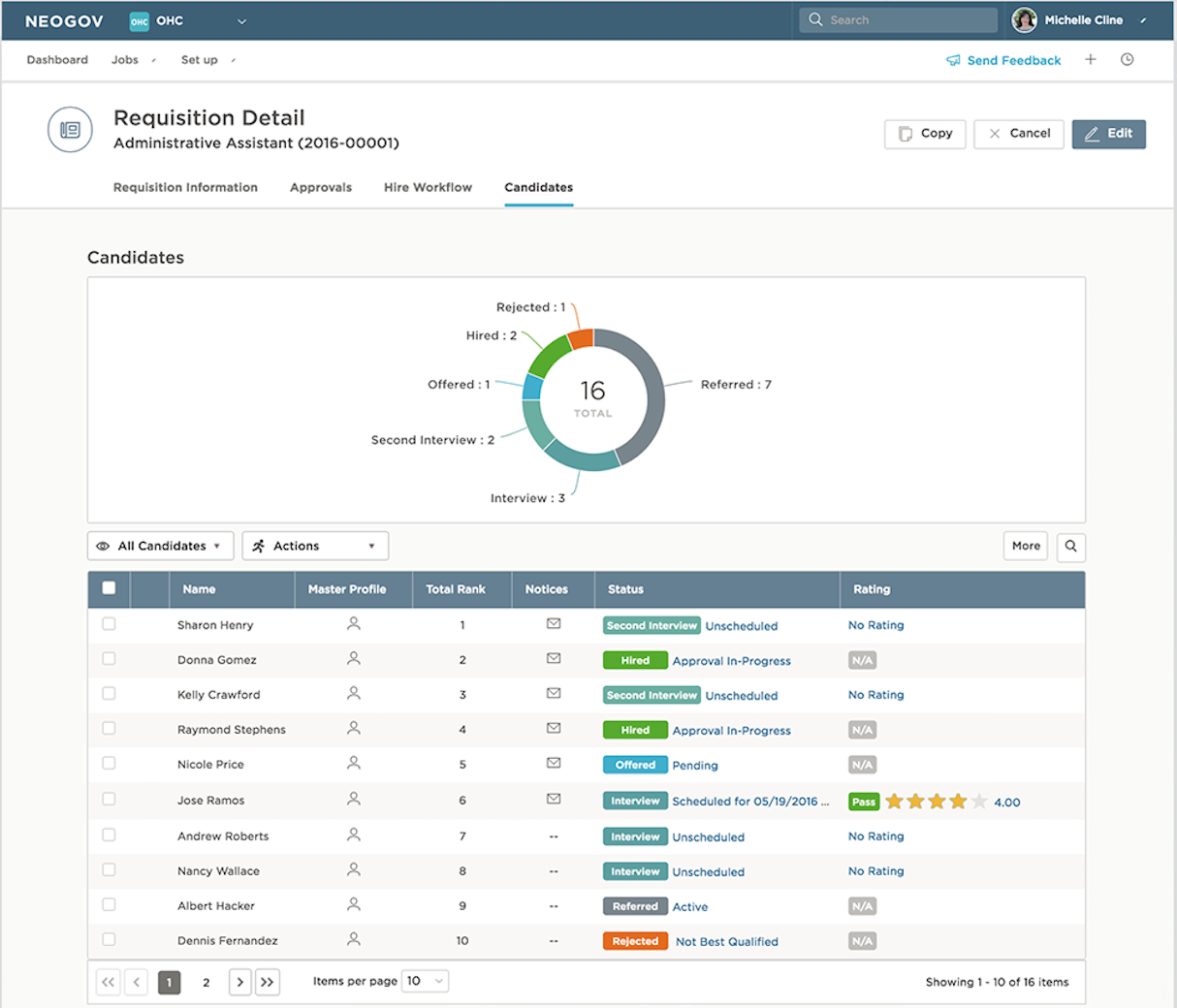Check the box next to Dennis Fernandez
Screen dimensions: 1177x1008
coord(109,940)
